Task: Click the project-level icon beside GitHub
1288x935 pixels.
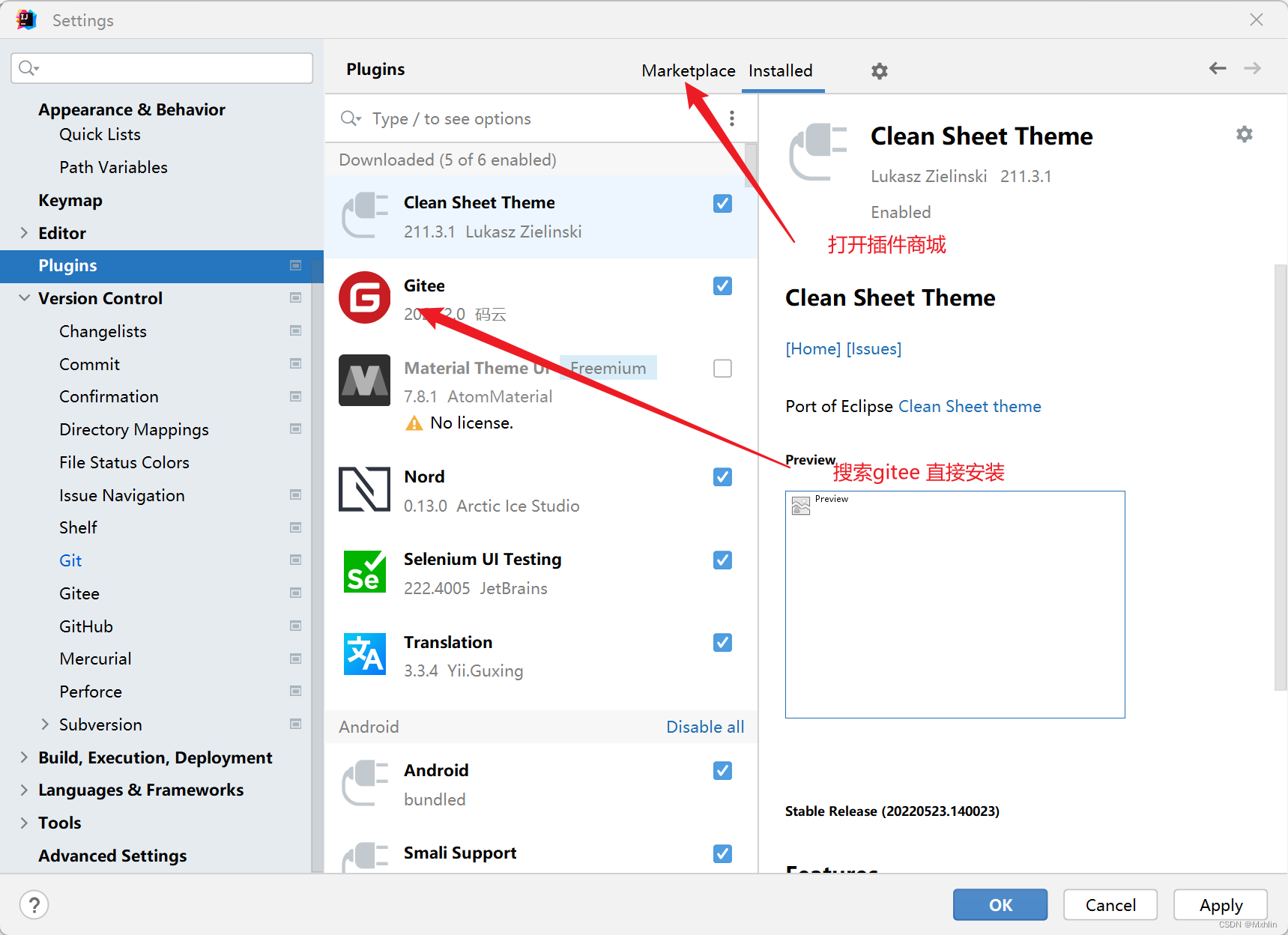Action: click(x=295, y=626)
